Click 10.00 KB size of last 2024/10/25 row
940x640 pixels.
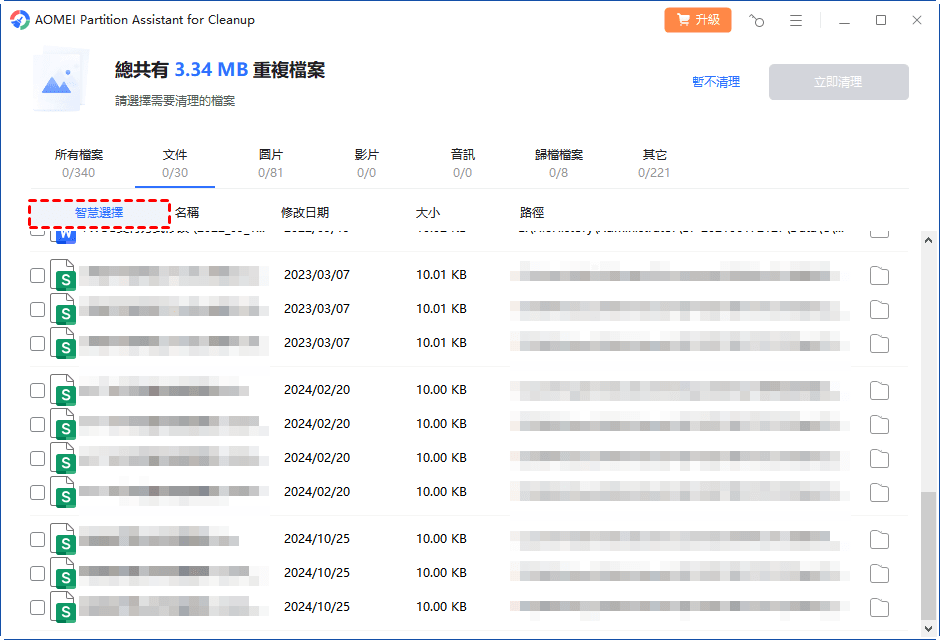[x=441, y=607]
